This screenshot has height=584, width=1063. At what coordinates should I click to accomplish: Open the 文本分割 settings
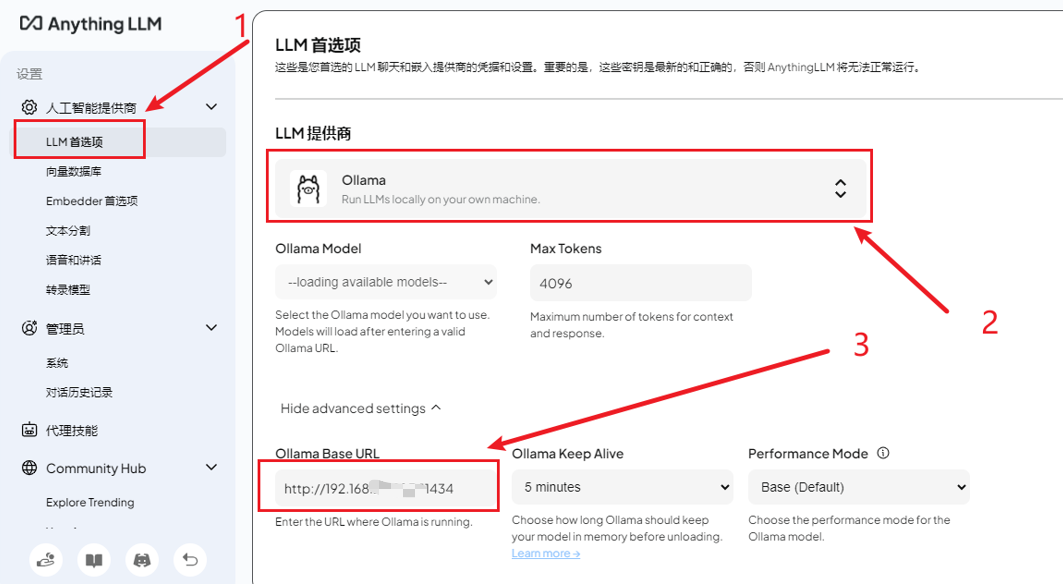[68, 231]
